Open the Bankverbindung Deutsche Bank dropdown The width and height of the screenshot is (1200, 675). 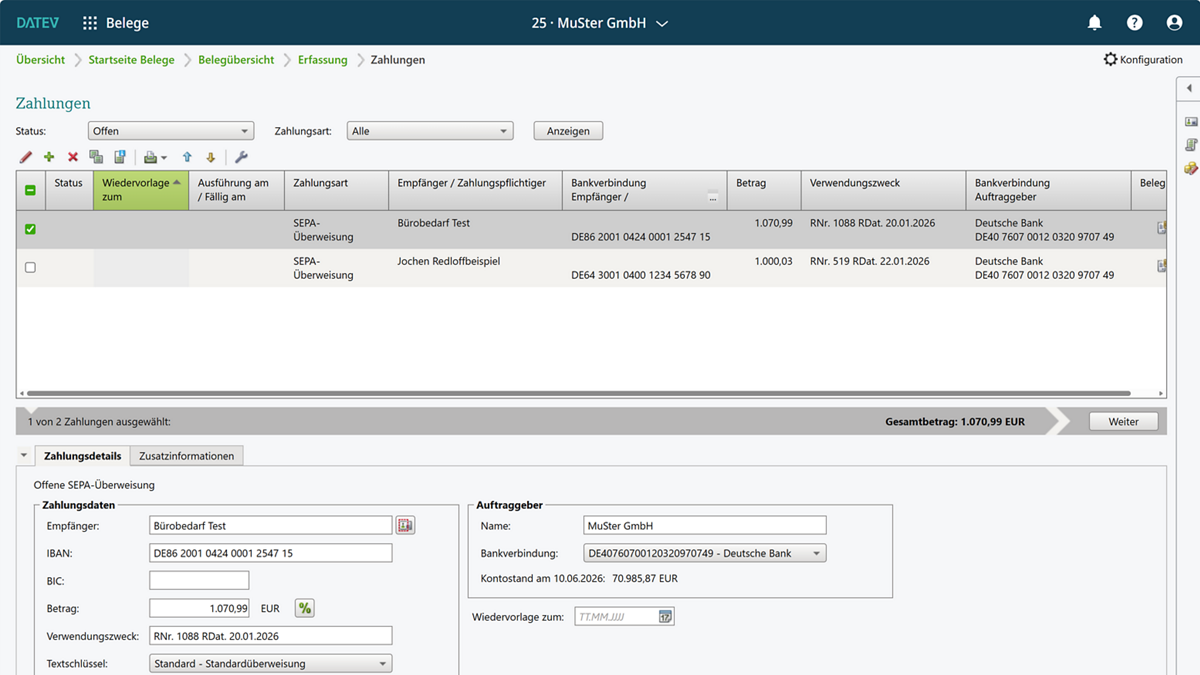coord(705,553)
